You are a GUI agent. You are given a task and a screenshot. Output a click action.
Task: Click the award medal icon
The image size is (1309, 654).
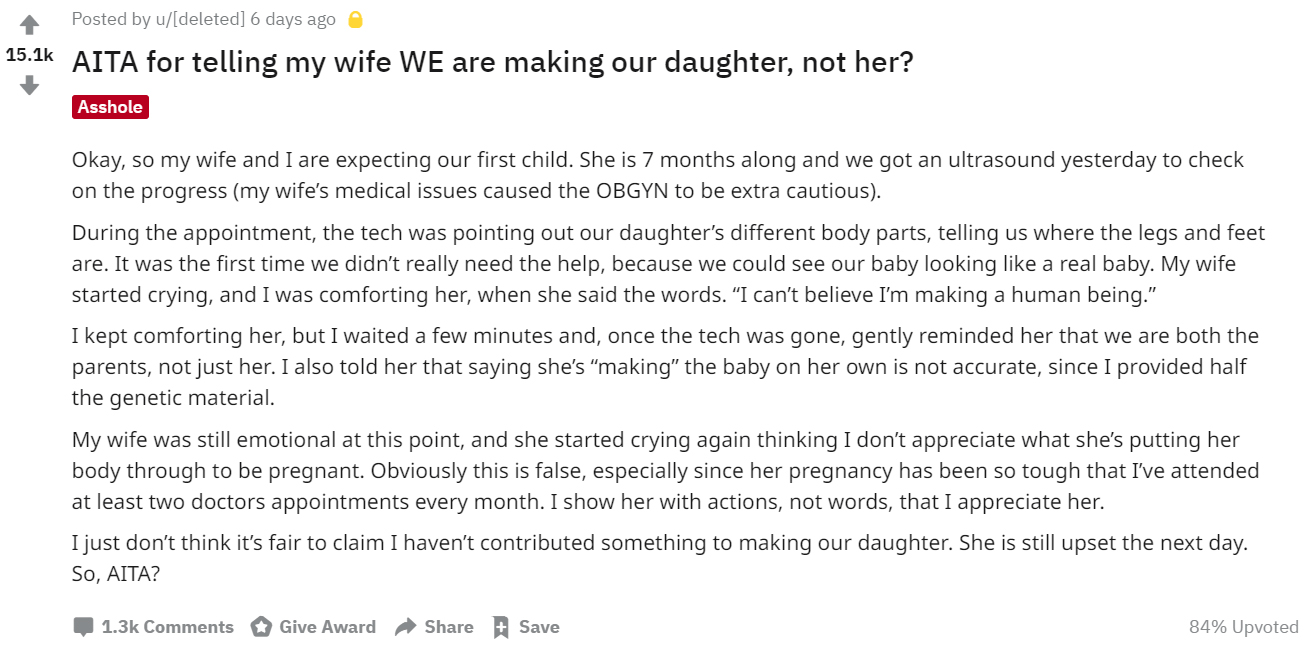pyautogui.click(x=261, y=627)
